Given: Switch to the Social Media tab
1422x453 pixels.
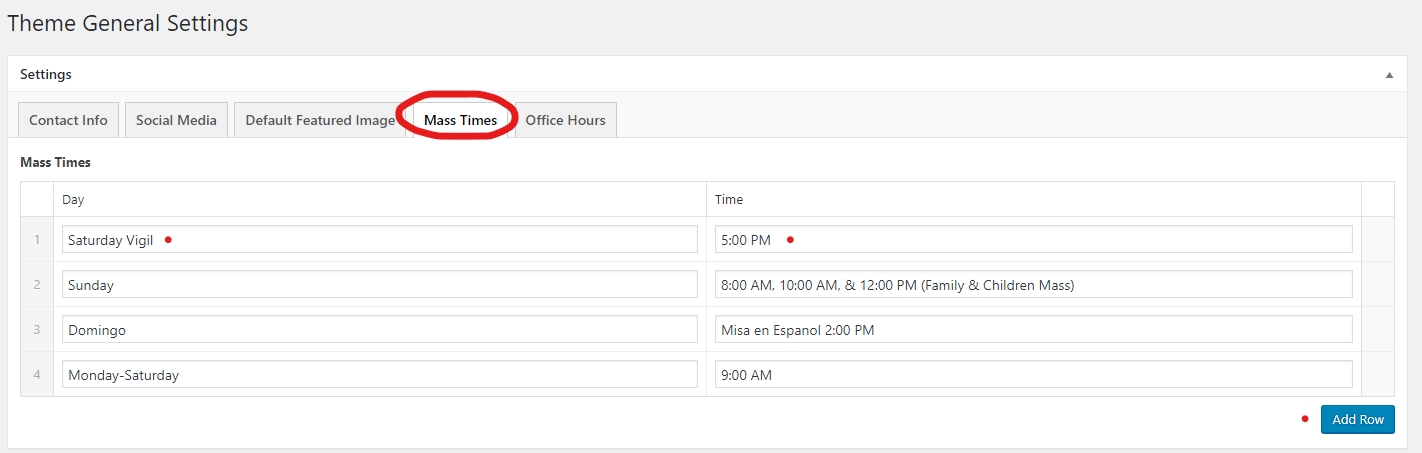Looking at the screenshot, I should (176, 120).
